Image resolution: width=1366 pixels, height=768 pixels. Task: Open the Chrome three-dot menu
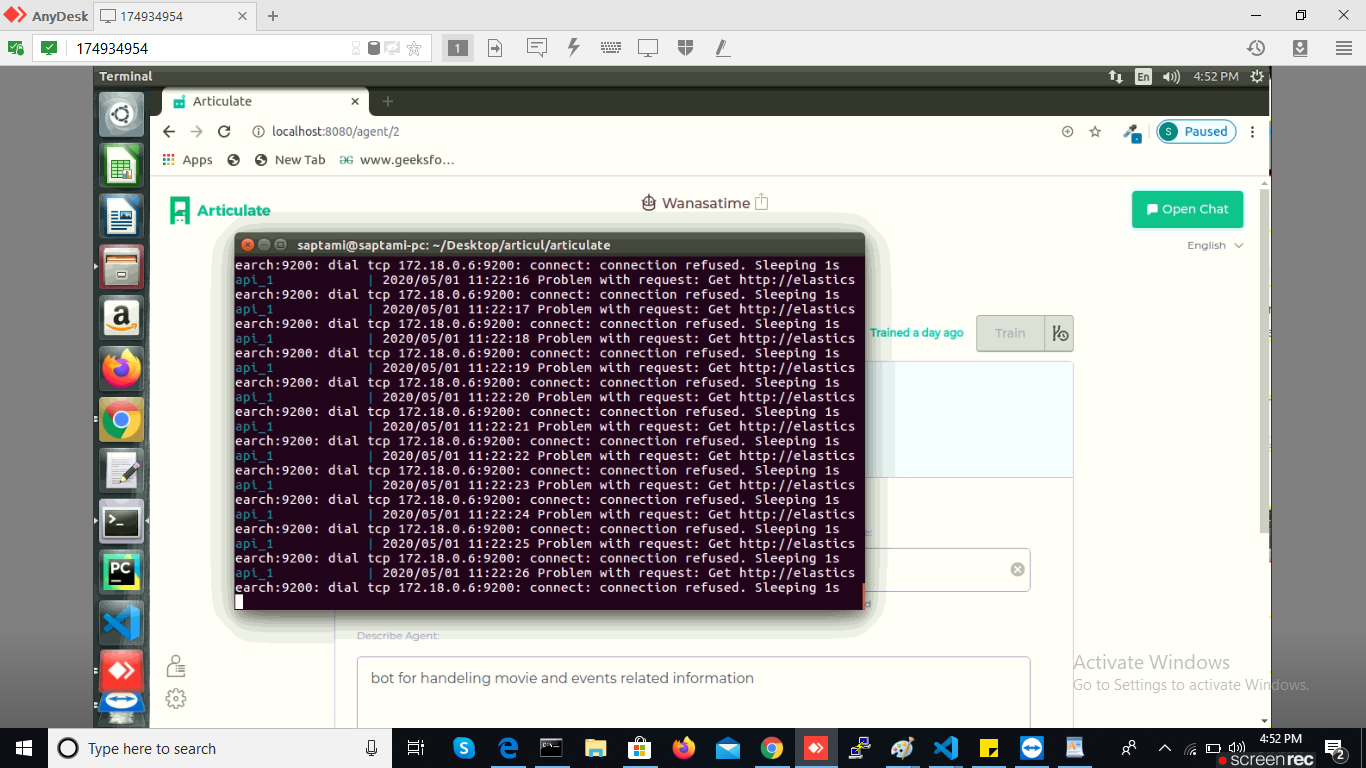click(x=1252, y=132)
